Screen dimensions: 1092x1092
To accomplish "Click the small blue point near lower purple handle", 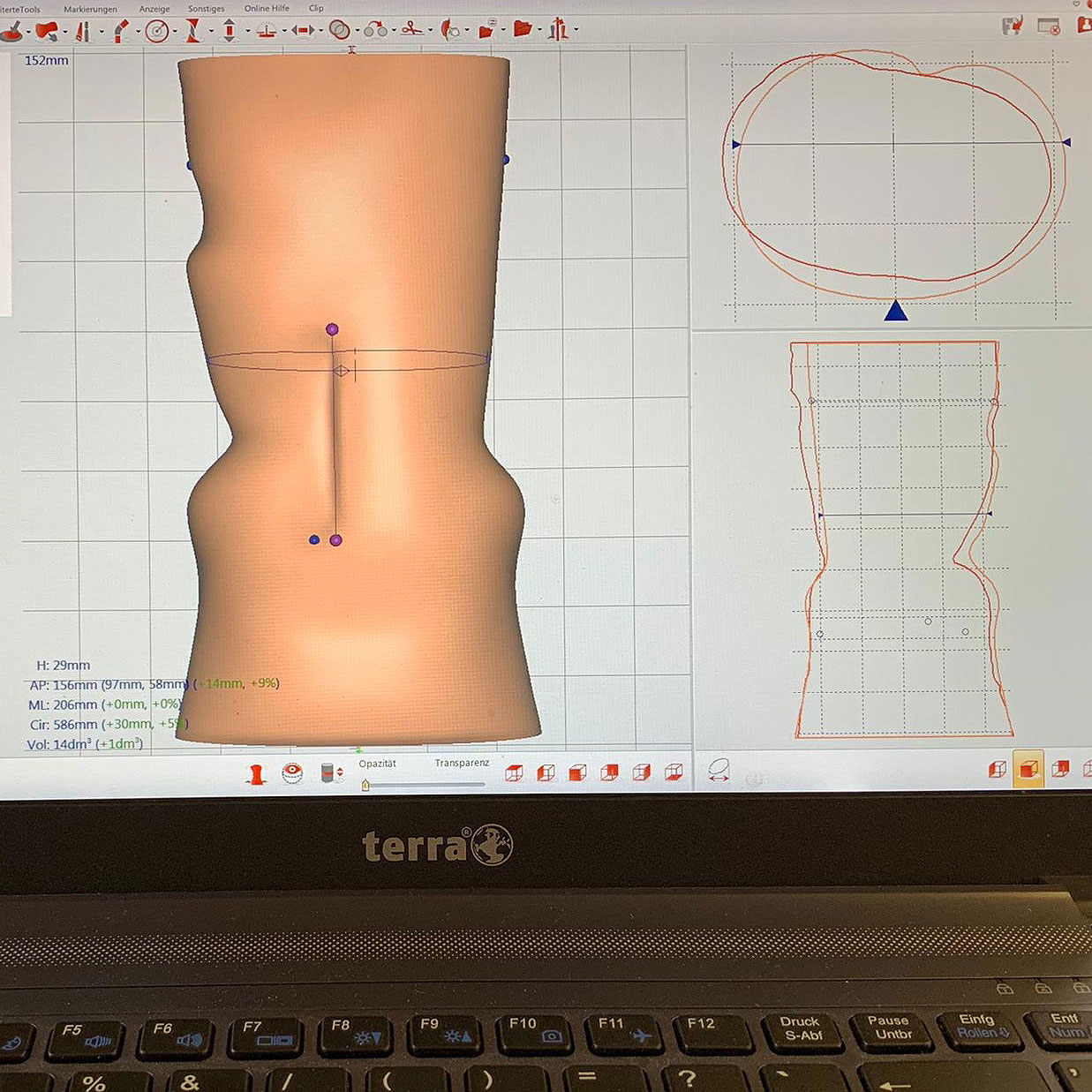I will pyautogui.click(x=314, y=539).
